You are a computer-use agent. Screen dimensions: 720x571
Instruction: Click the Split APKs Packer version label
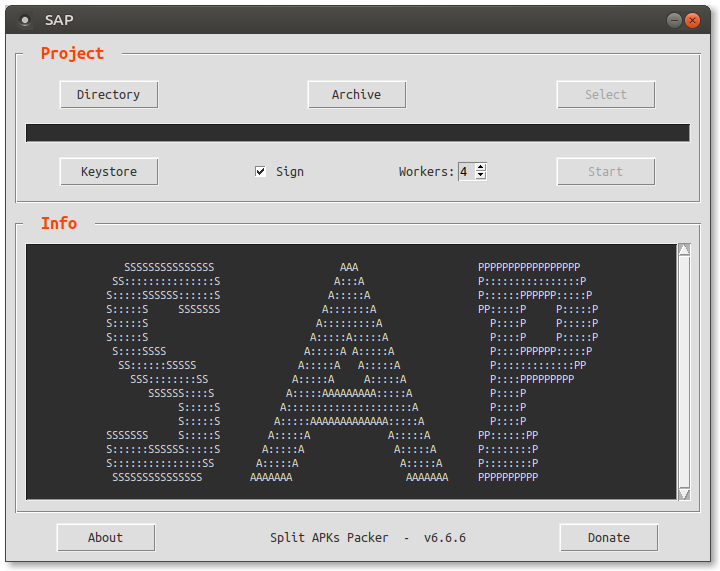tap(368, 537)
